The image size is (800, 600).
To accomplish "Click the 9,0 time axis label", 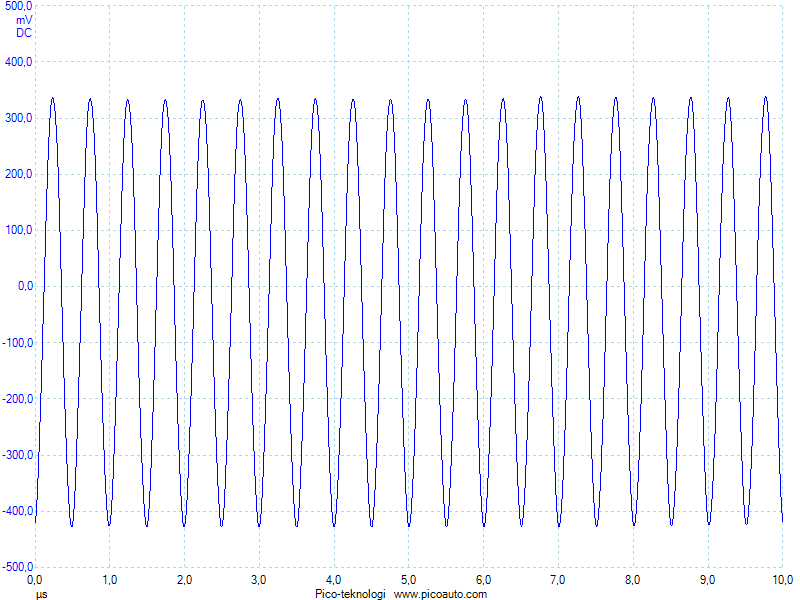I will [x=707, y=580].
